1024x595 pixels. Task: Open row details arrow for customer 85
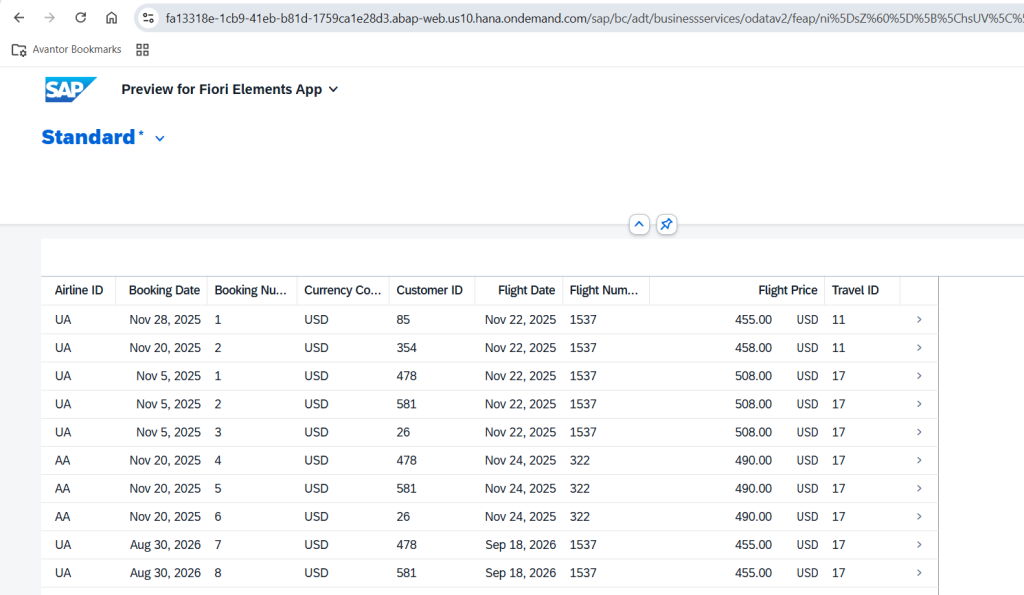(919, 320)
